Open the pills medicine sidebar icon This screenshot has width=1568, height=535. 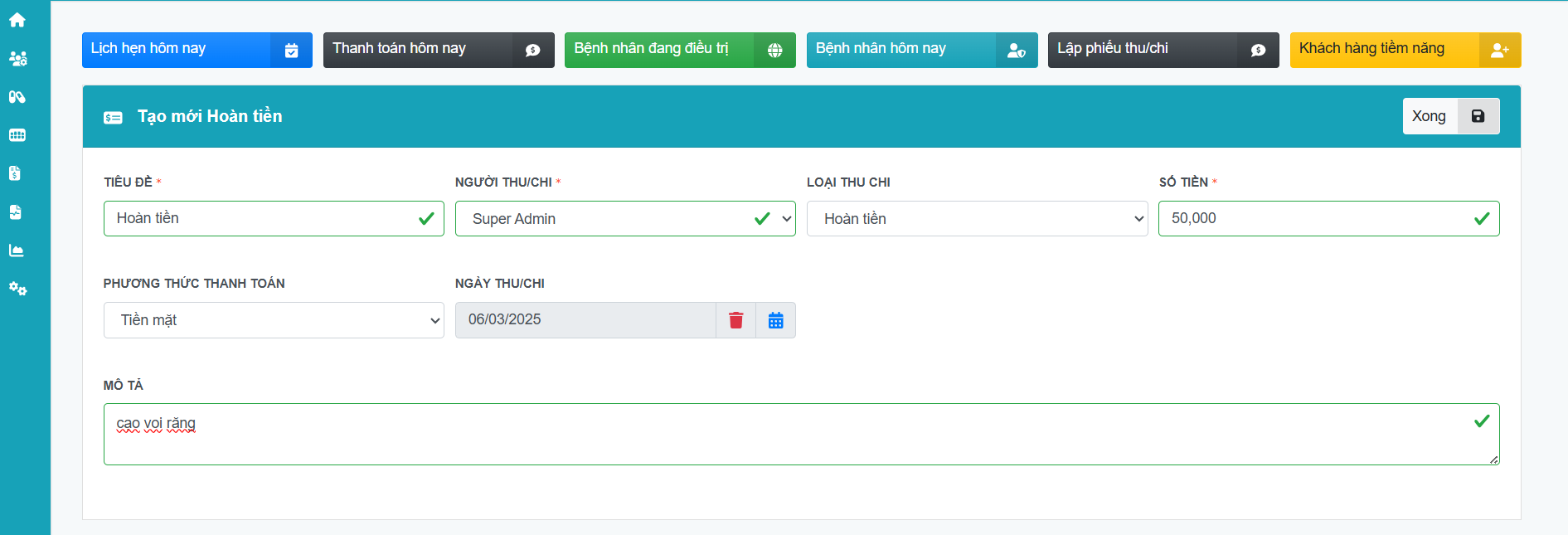[17, 97]
